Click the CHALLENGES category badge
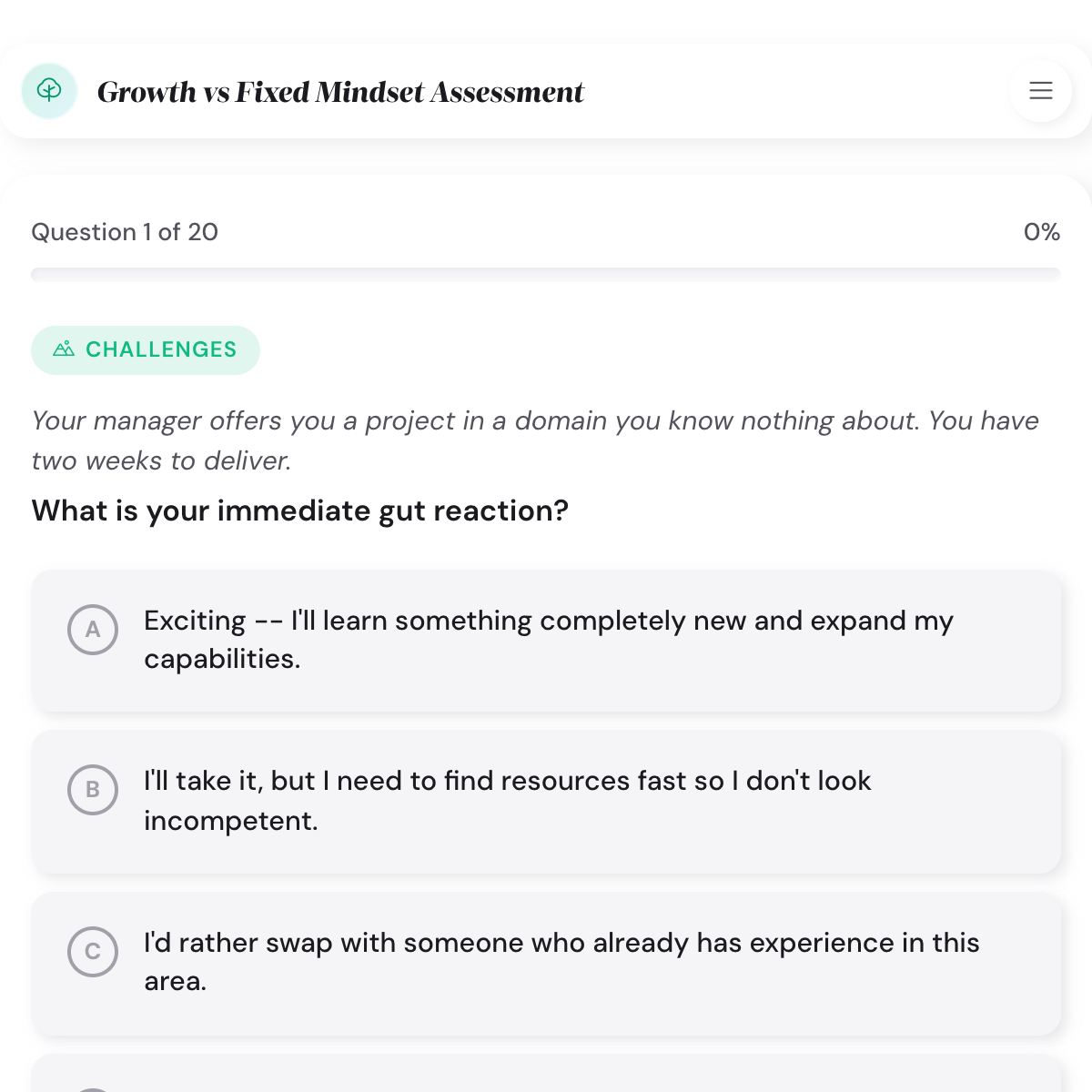This screenshot has width=1092, height=1092. tap(146, 349)
